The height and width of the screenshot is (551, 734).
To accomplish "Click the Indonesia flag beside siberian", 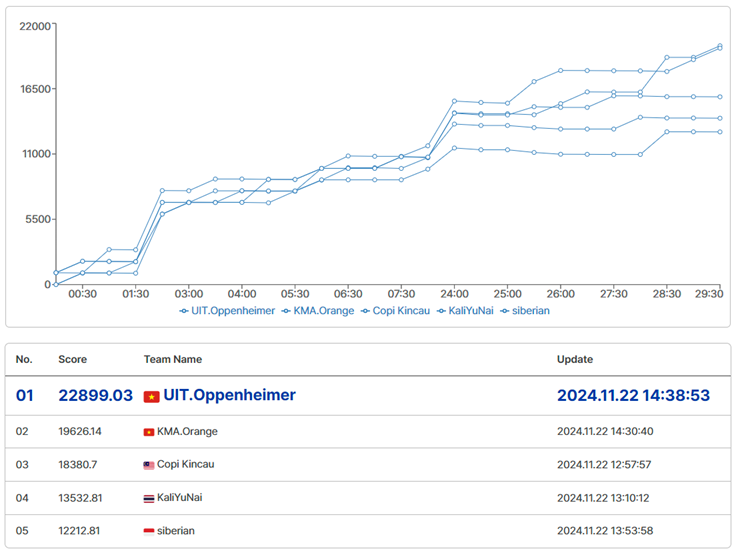I will point(149,531).
